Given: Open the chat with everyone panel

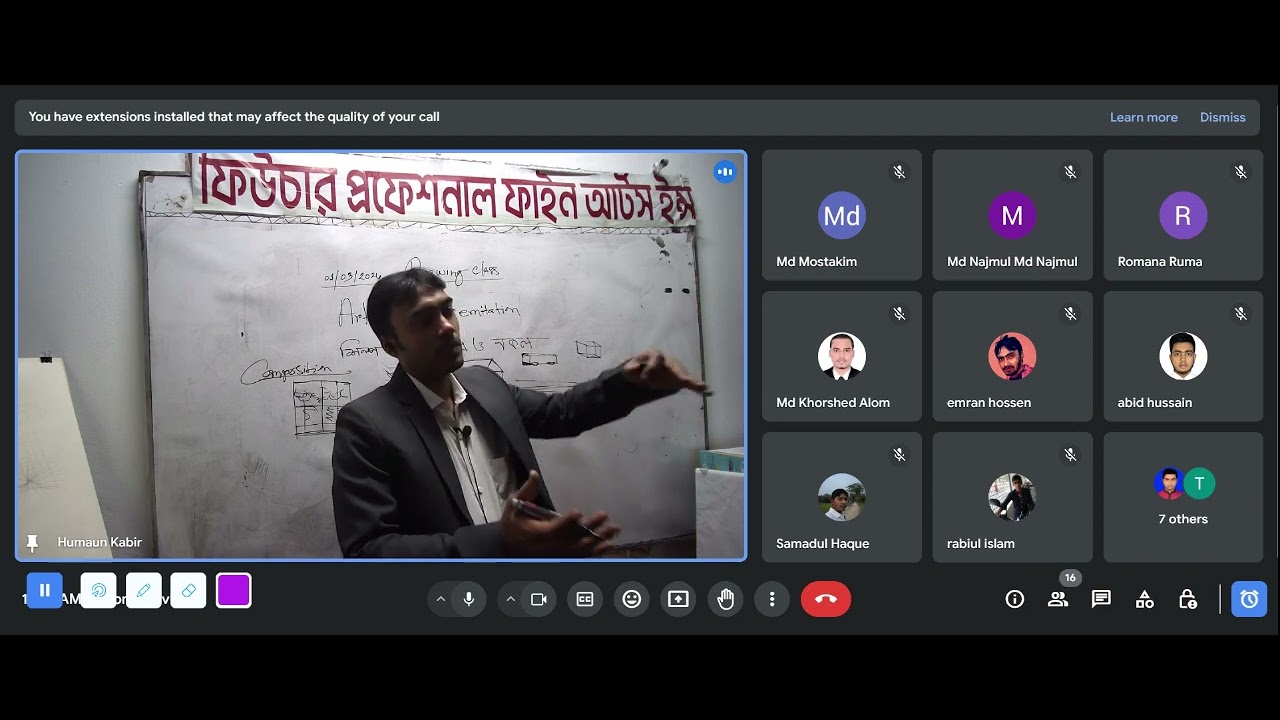Looking at the screenshot, I should pyautogui.click(x=1101, y=599).
